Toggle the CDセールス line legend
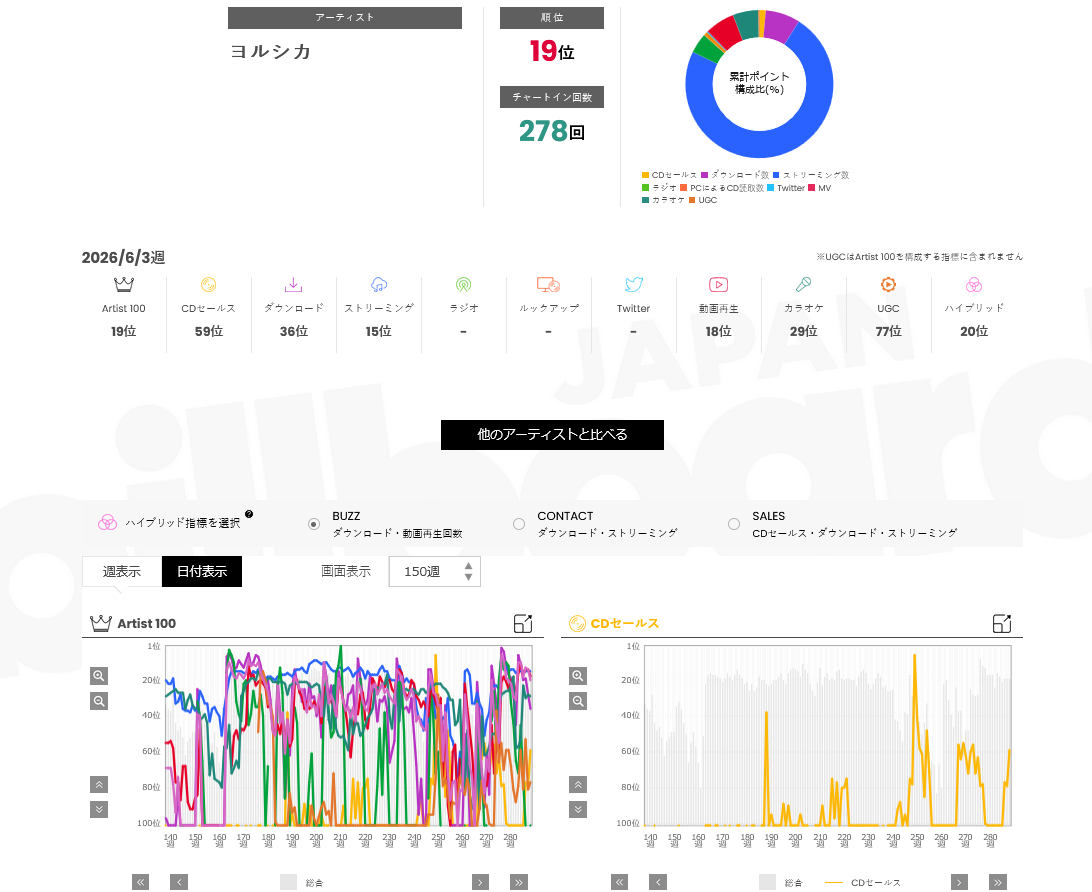1092x892 pixels. 863,882
